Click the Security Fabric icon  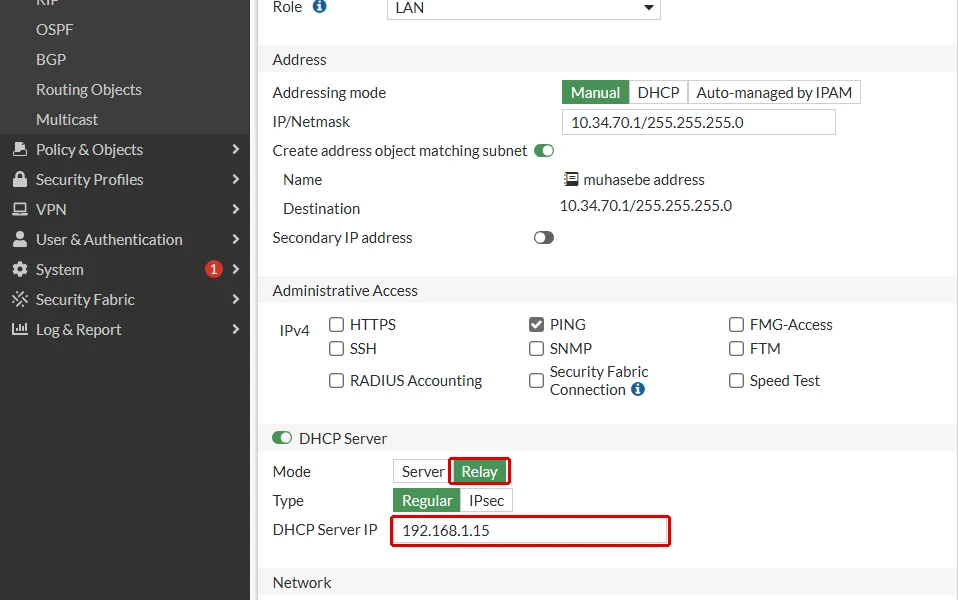[20, 299]
